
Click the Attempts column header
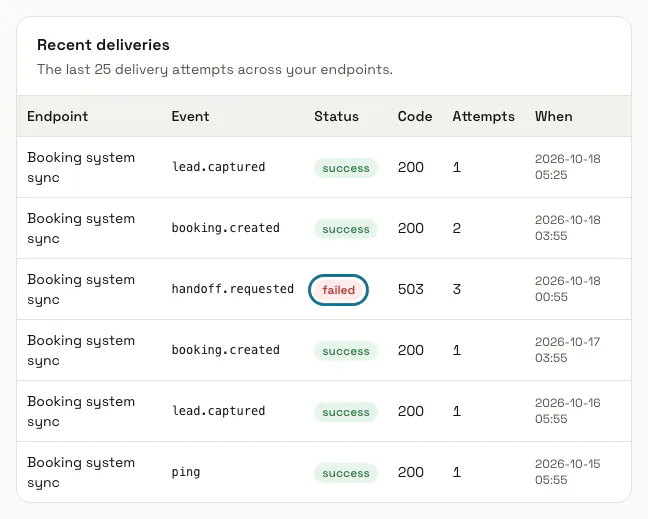(484, 117)
